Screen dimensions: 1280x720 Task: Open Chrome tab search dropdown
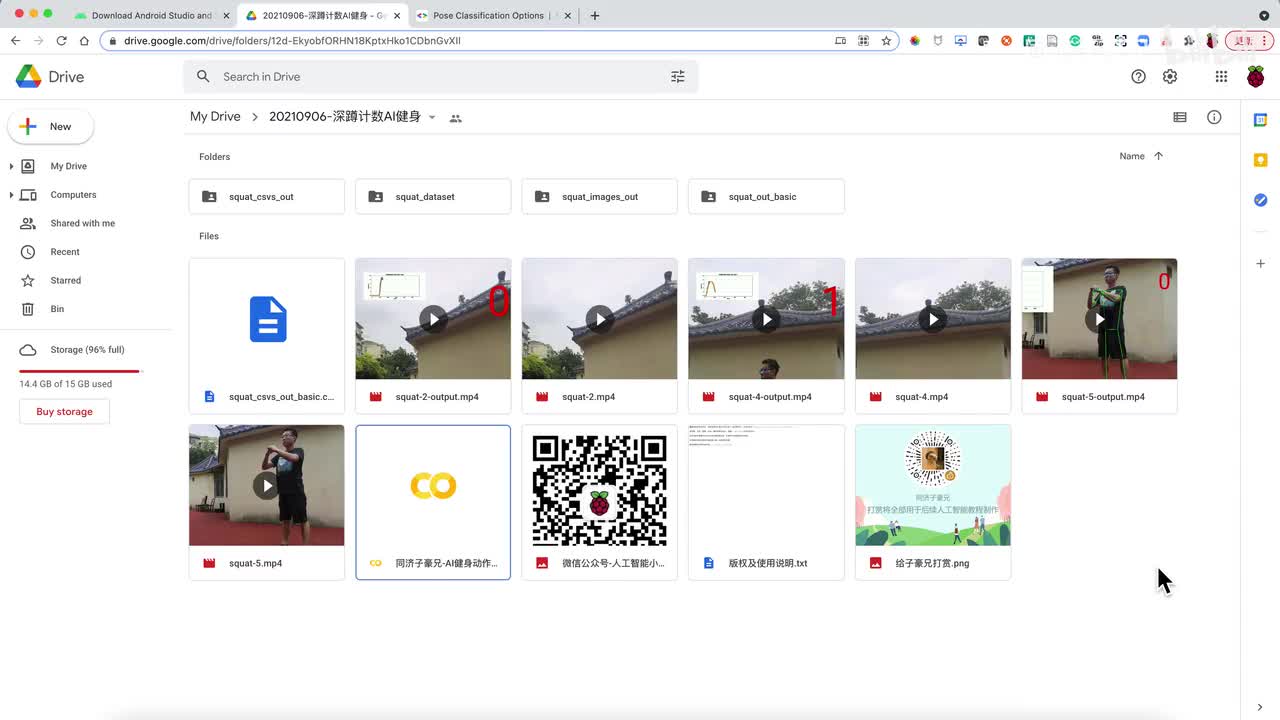[1264, 15]
